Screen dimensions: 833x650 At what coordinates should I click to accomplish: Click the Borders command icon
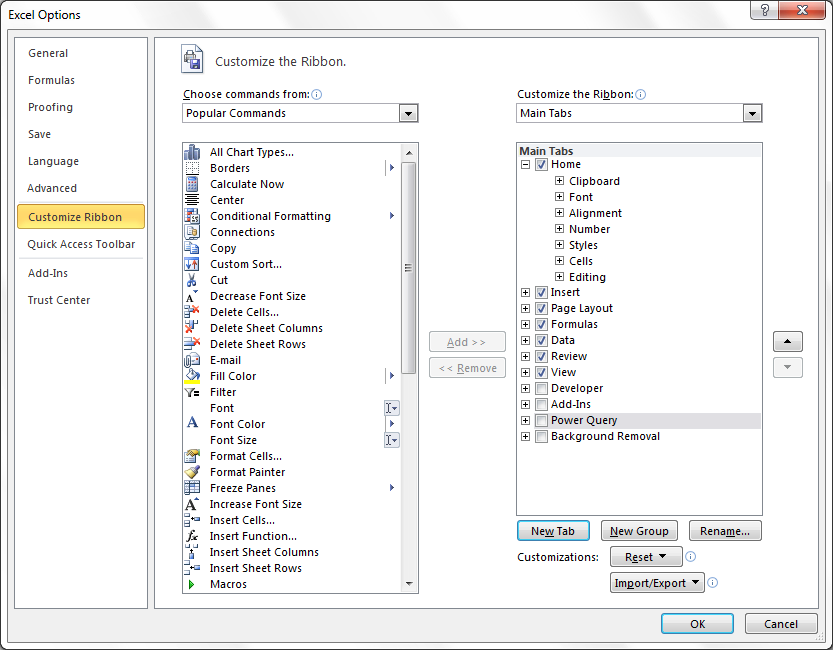[192, 168]
